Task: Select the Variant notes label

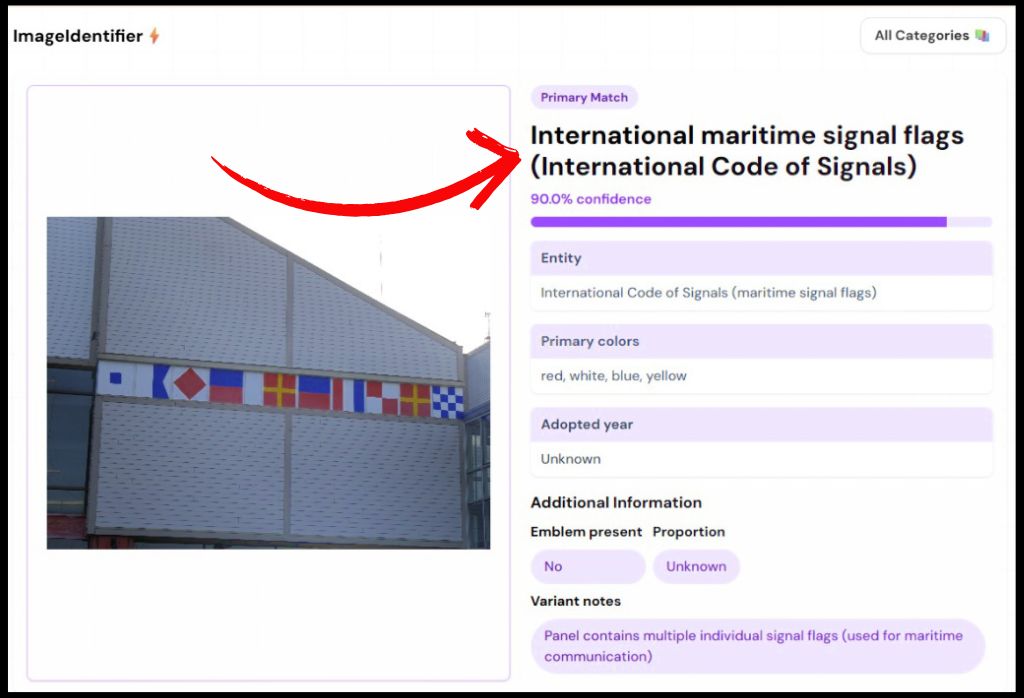Action: [x=576, y=601]
